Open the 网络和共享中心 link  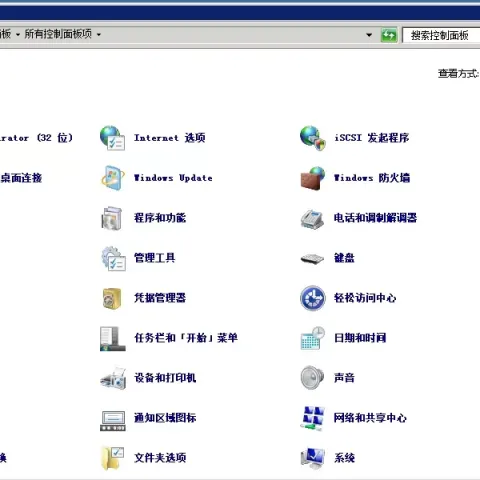click(370, 418)
